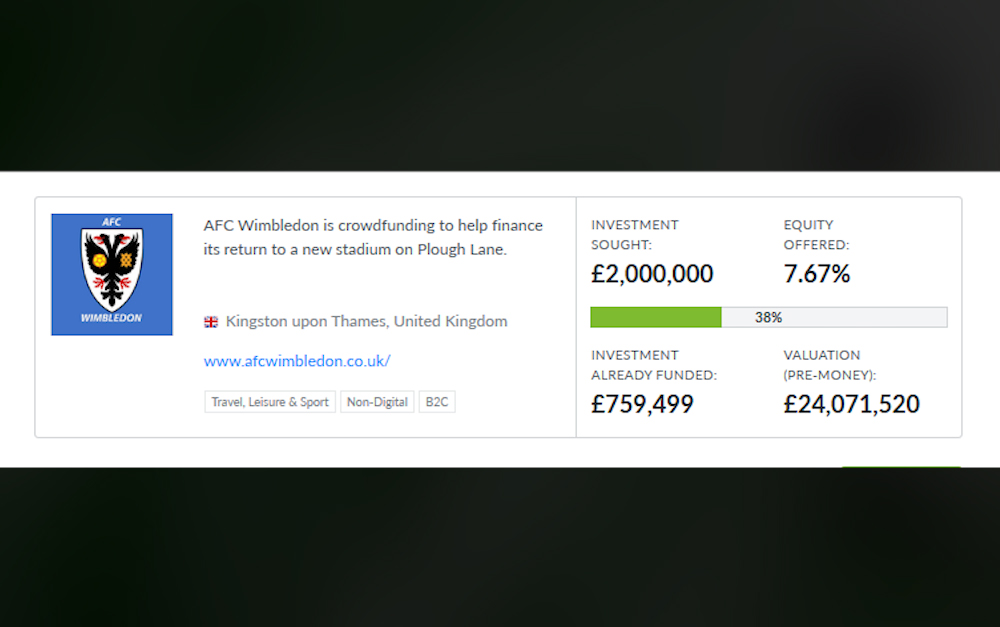Click the 38% progress label
The width and height of the screenshot is (1000, 627).
(768, 317)
